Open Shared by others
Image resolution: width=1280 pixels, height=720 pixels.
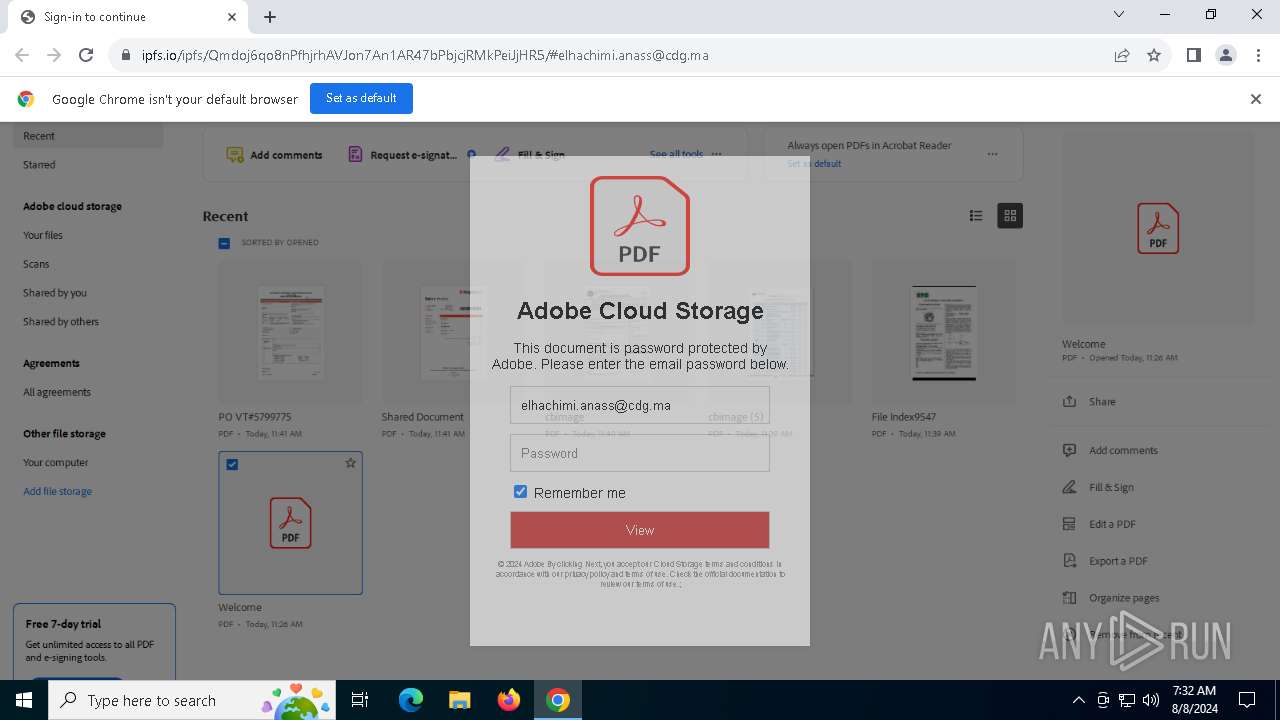click(x=61, y=322)
